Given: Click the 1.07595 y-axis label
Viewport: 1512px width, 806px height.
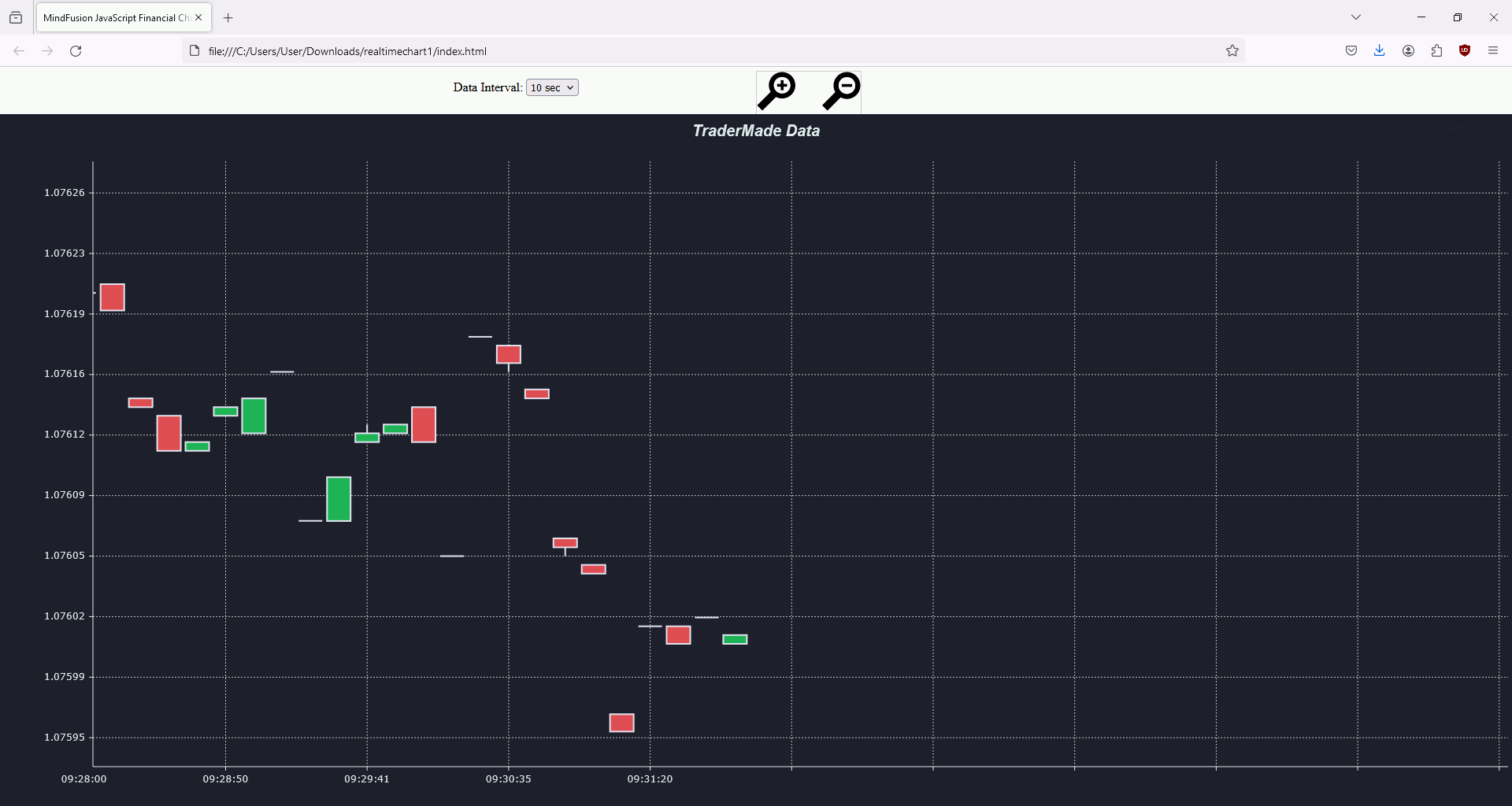Looking at the screenshot, I should pos(65,738).
